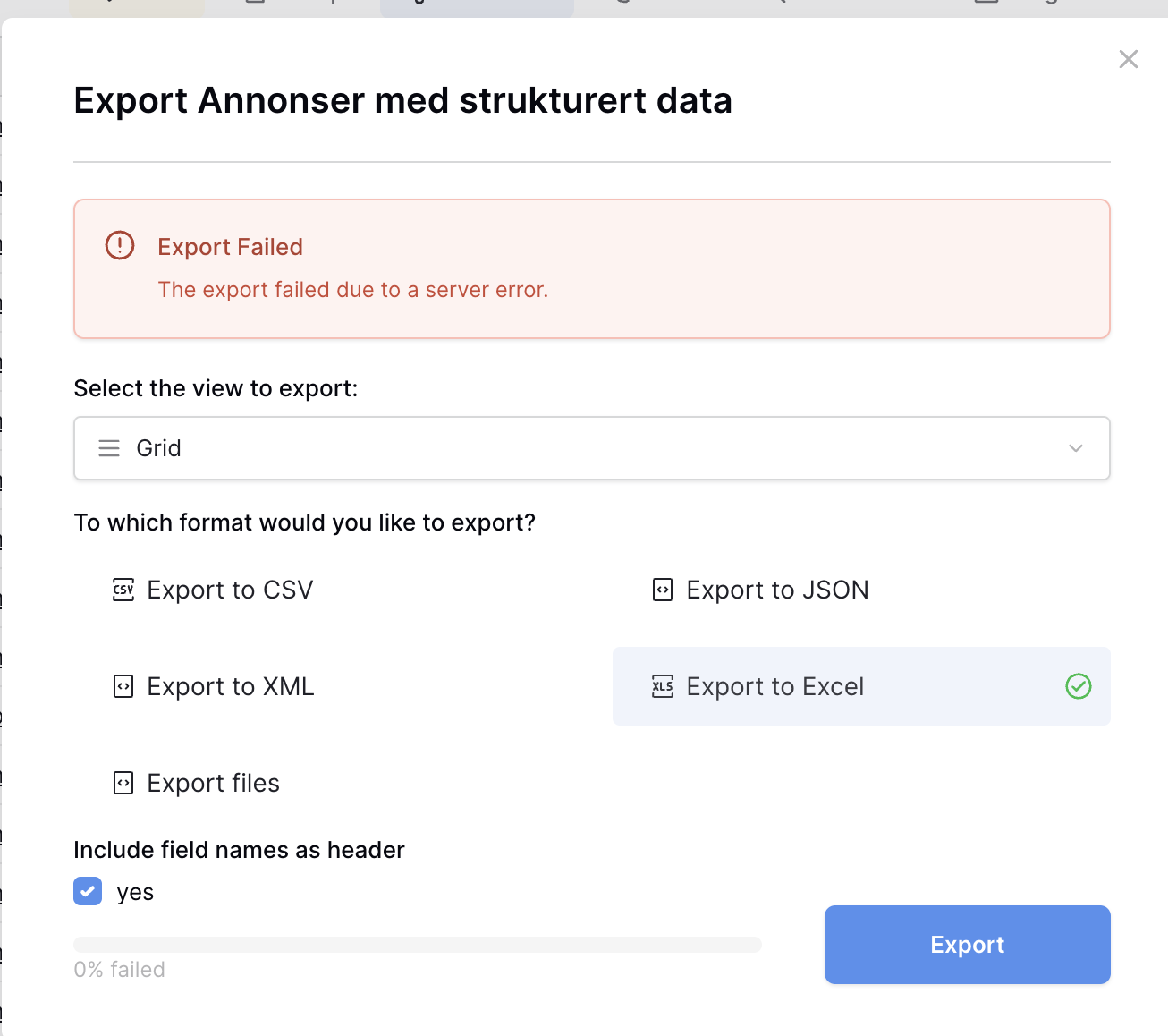Choose the Export files option

click(213, 784)
